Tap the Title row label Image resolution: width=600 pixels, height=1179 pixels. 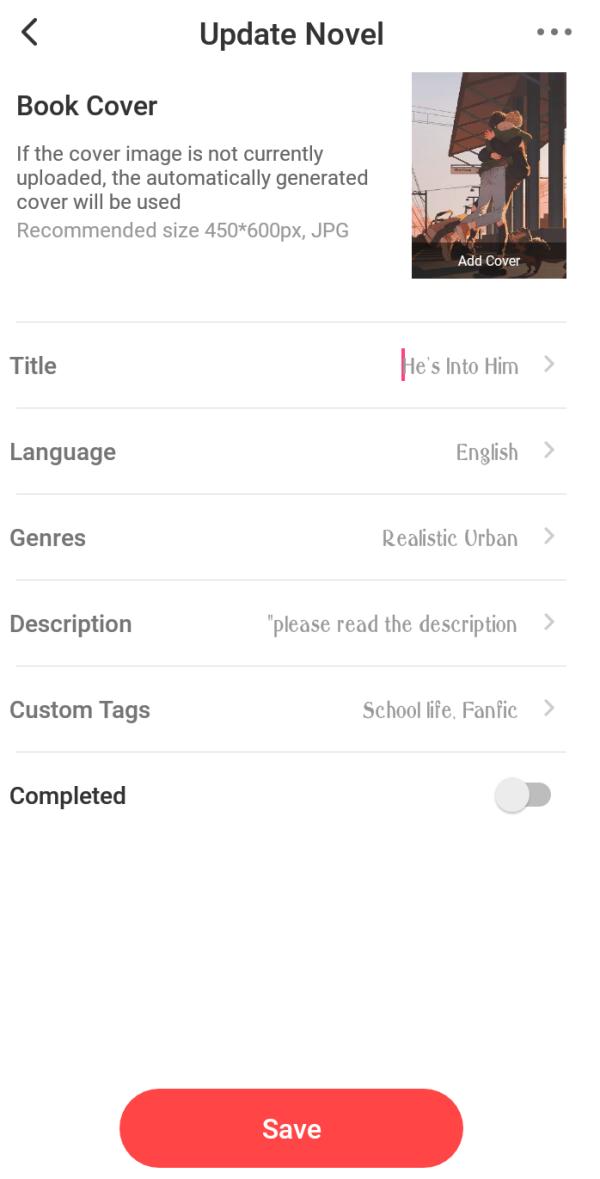click(x=33, y=366)
